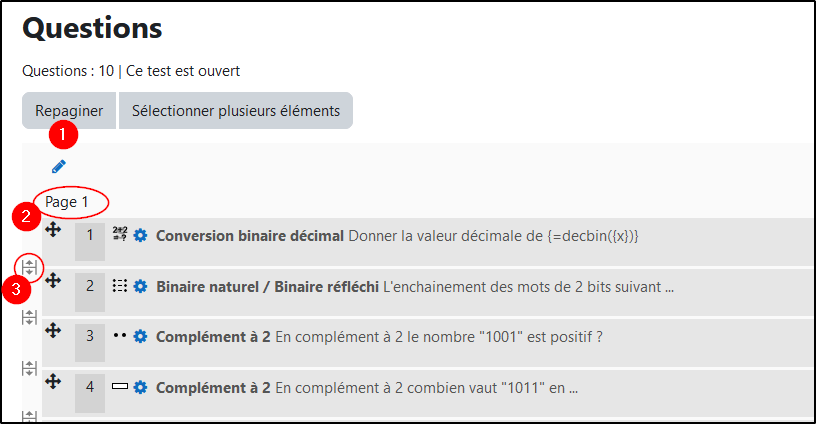Click the pencil edit heading icon
The image size is (816, 424).
point(58,166)
